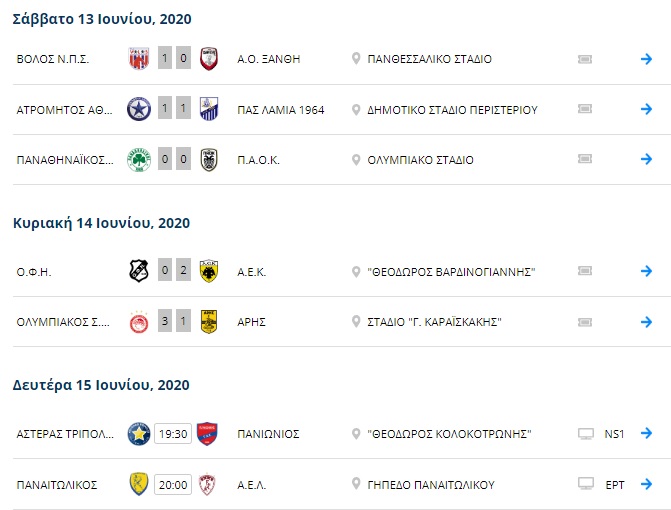Select the 20:00 kickoff time box

tap(173, 485)
